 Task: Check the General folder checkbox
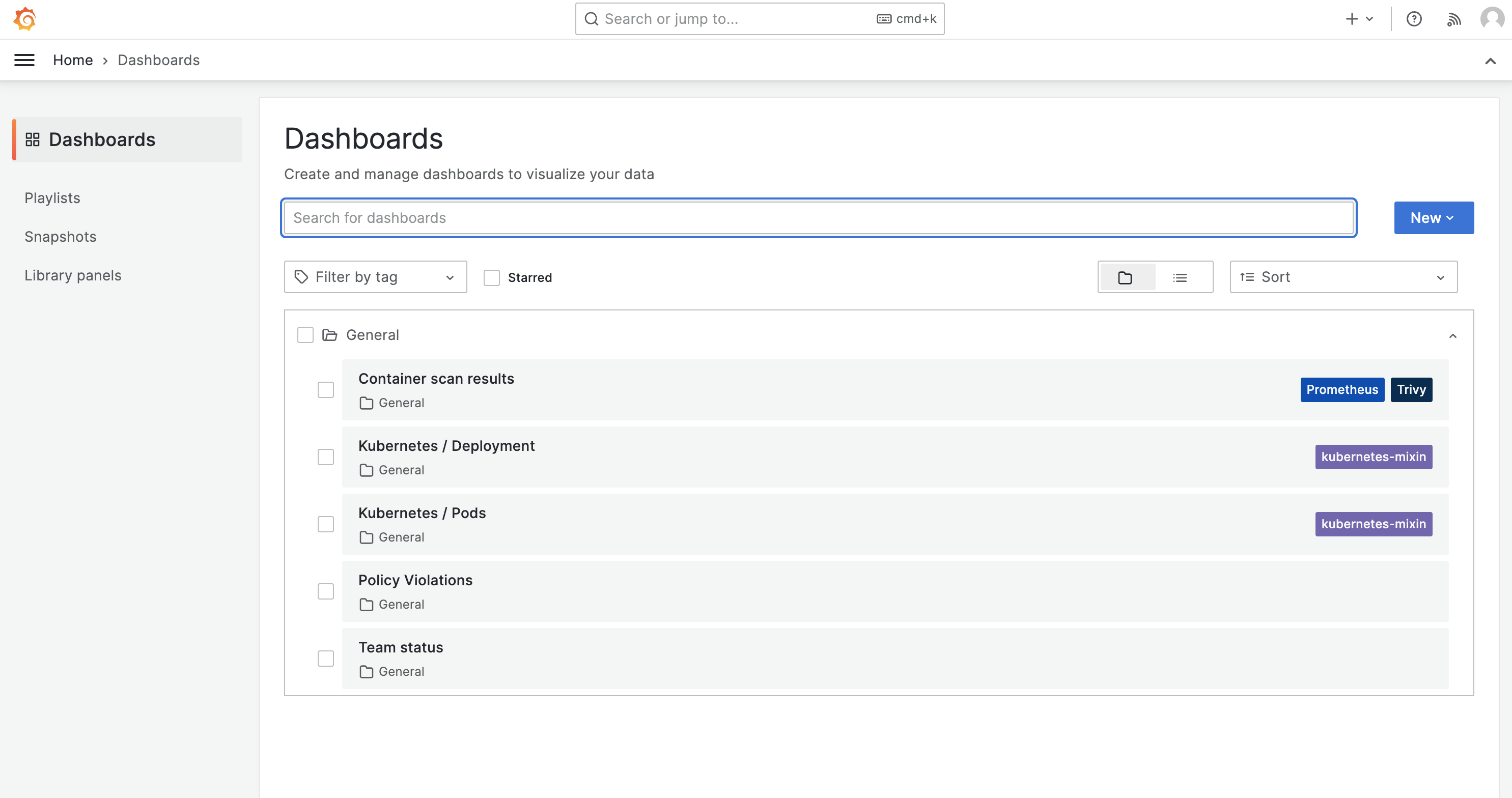point(305,335)
